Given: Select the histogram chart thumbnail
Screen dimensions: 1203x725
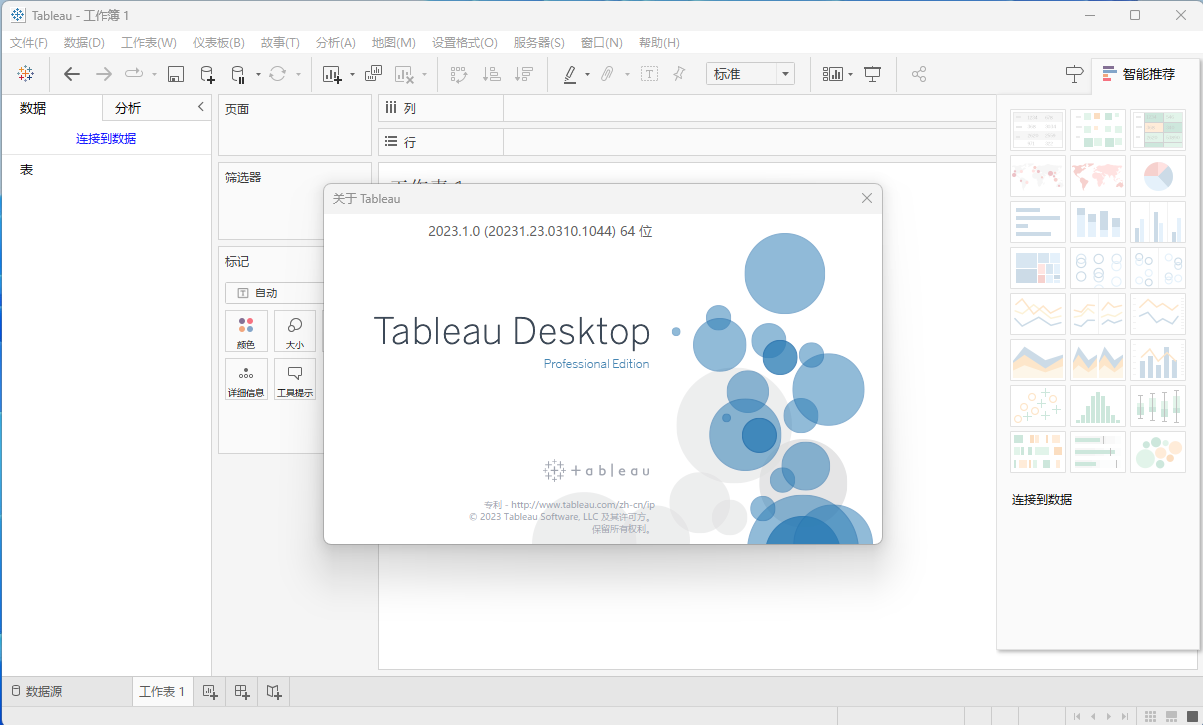Looking at the screenshot, I should tap(1098, 406).
